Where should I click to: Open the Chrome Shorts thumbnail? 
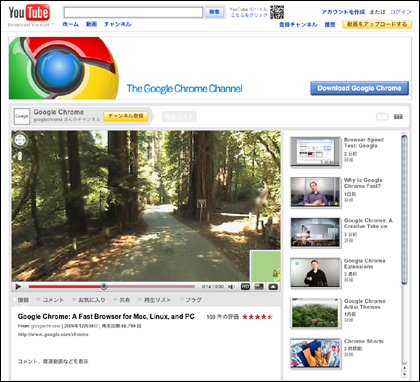coord(315,354)
